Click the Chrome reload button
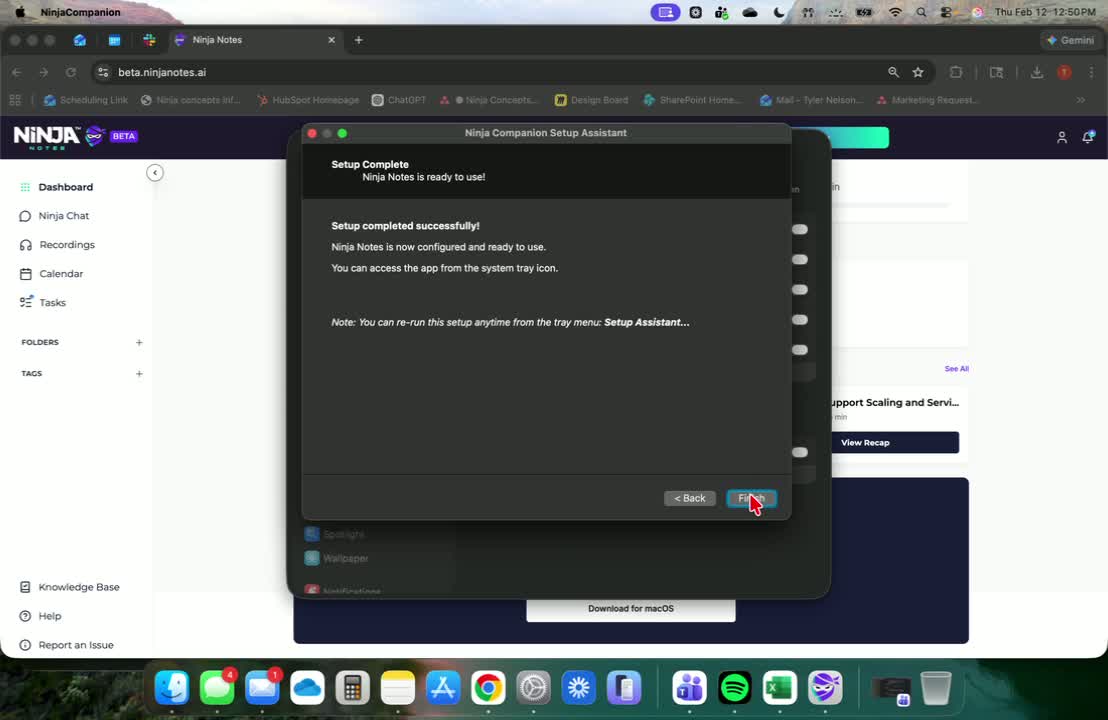Screen dimensions: 1108x720 [x=71, y=72]
